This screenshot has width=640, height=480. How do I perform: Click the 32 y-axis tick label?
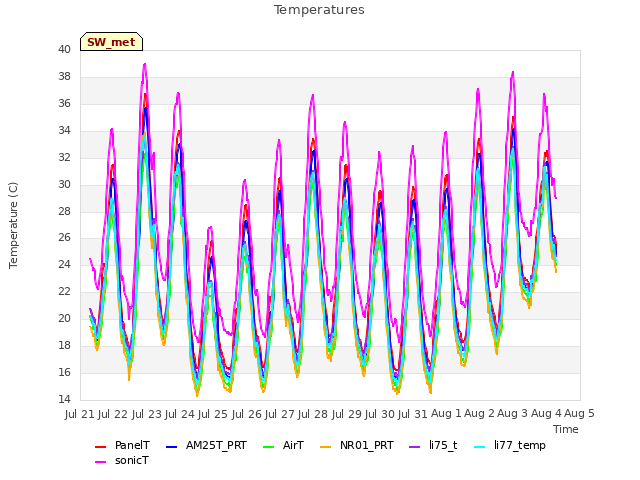point(64,158)
